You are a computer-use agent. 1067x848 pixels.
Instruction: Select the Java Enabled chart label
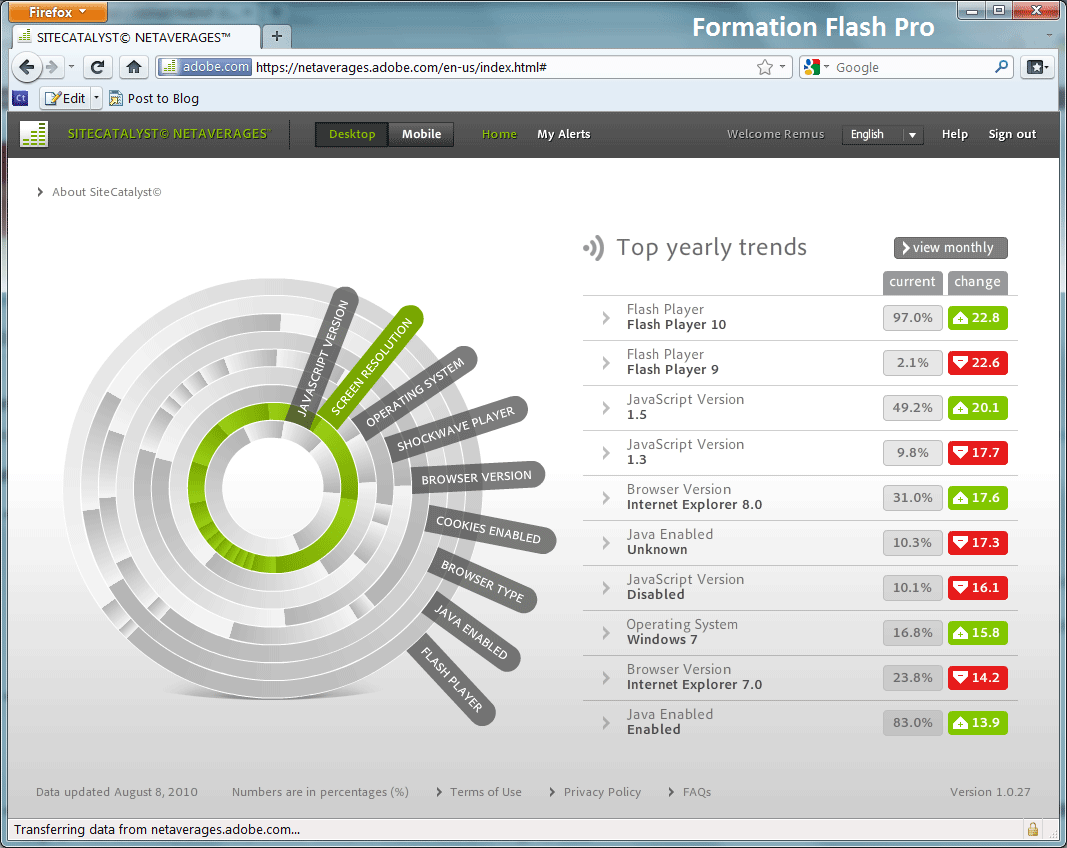point(472,632)
